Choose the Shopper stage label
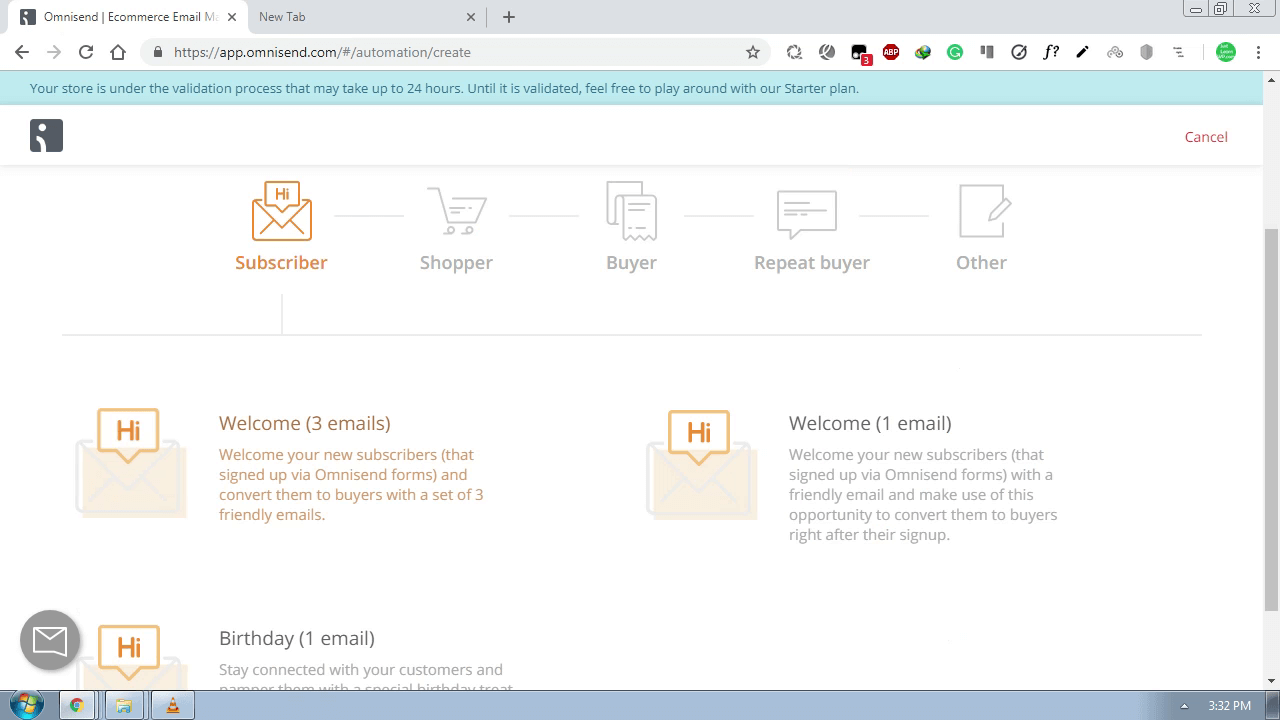Screen dimensions: 1280x720 click(456, 262)
